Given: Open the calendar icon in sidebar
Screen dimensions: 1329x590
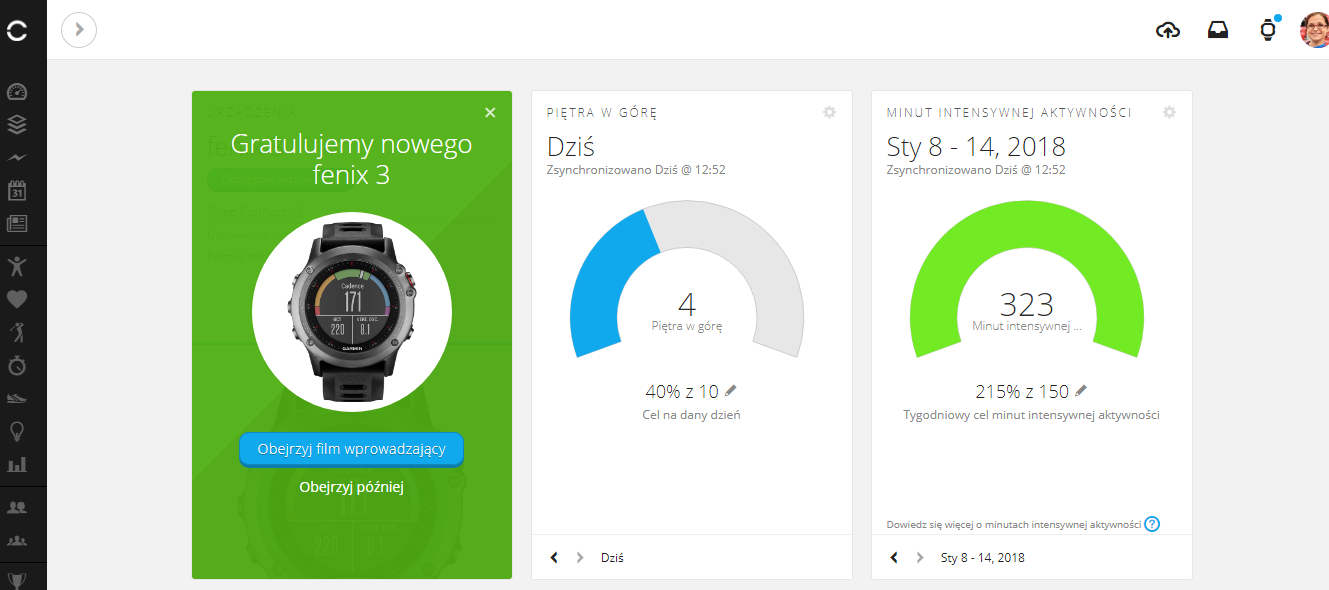Looking at the screenshot, I should click(x=17, y=191).
